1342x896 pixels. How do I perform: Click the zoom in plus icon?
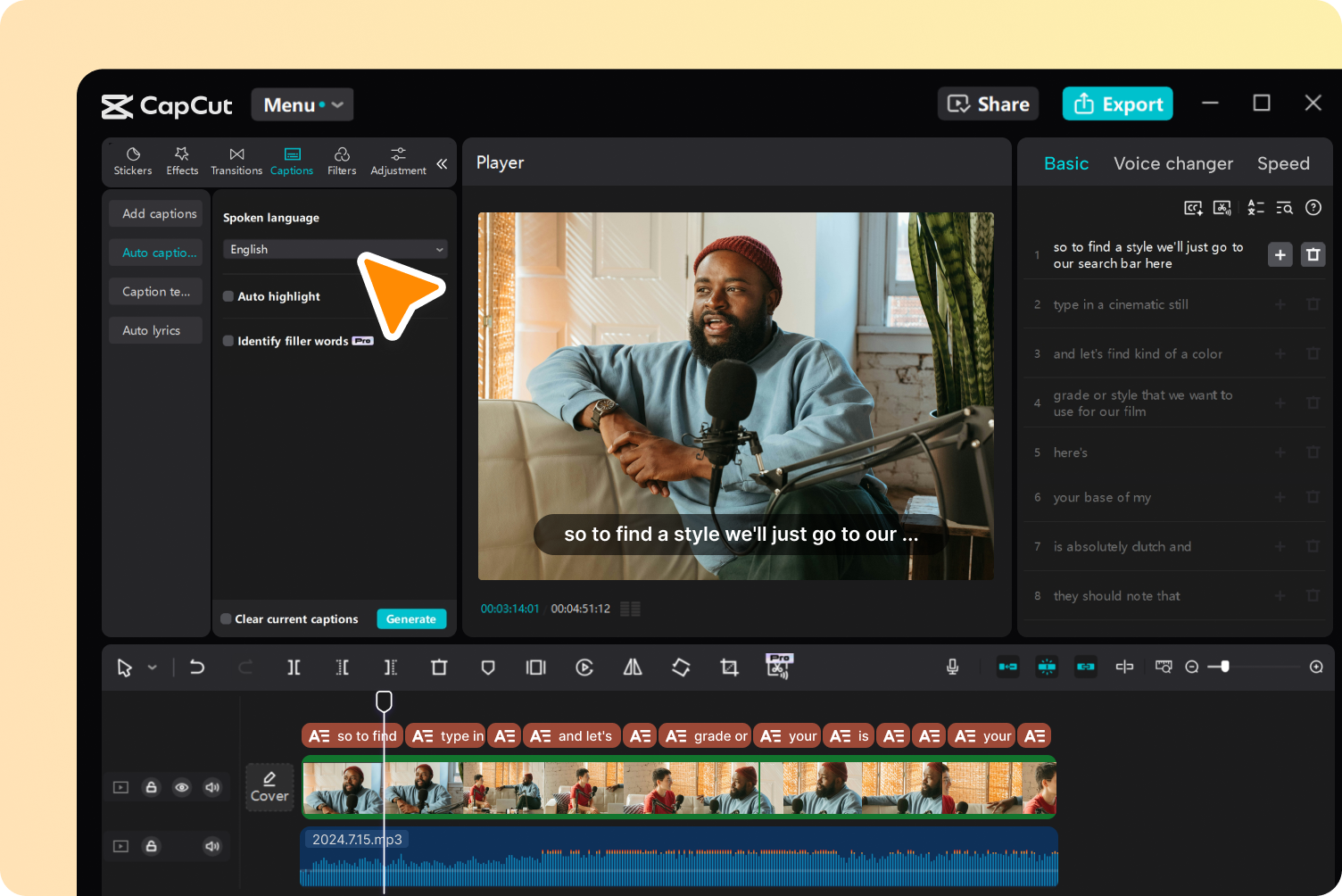1316,667
